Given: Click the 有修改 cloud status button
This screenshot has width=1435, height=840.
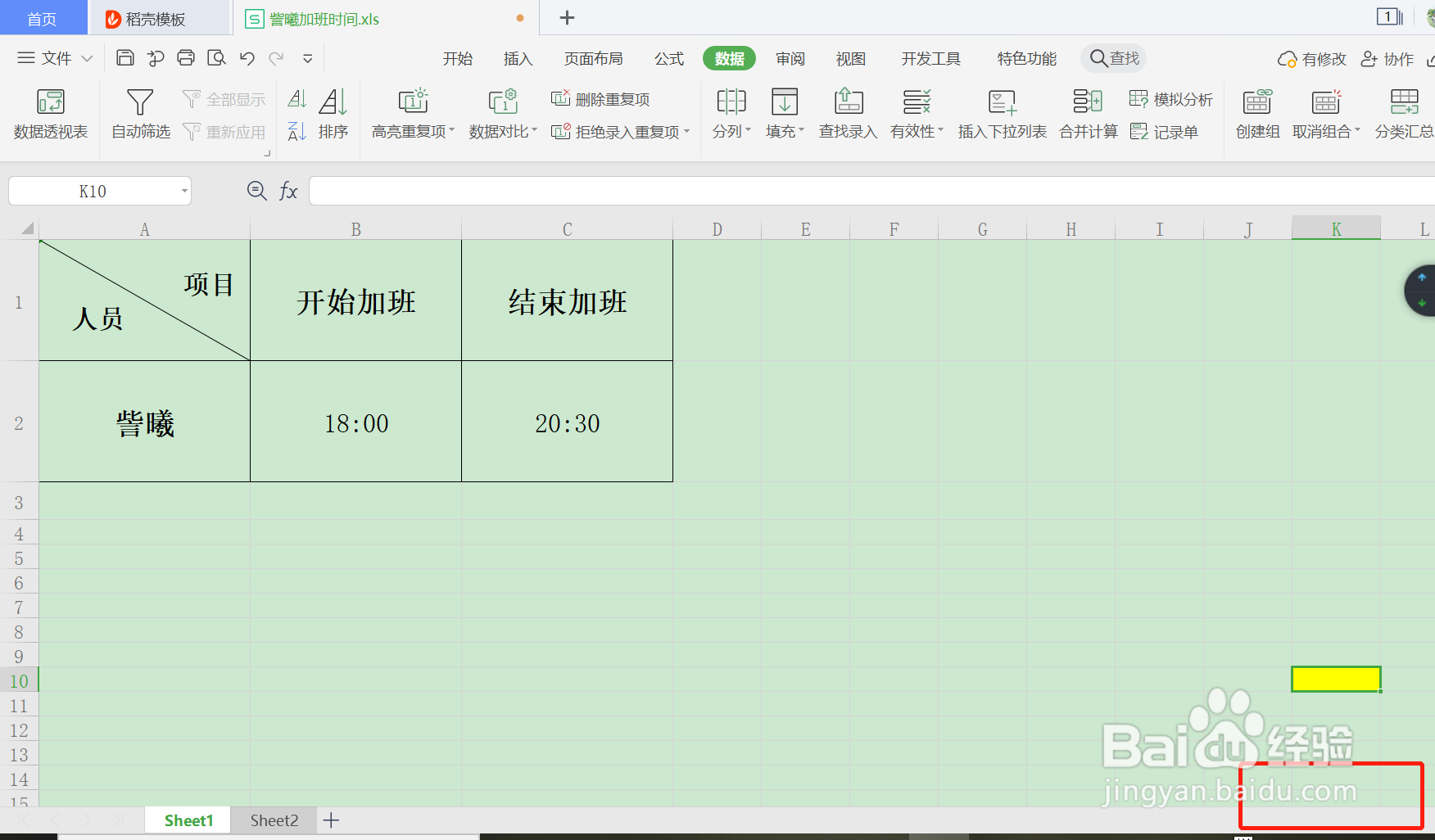Looking at the screenshot, I should (1311, 59).
